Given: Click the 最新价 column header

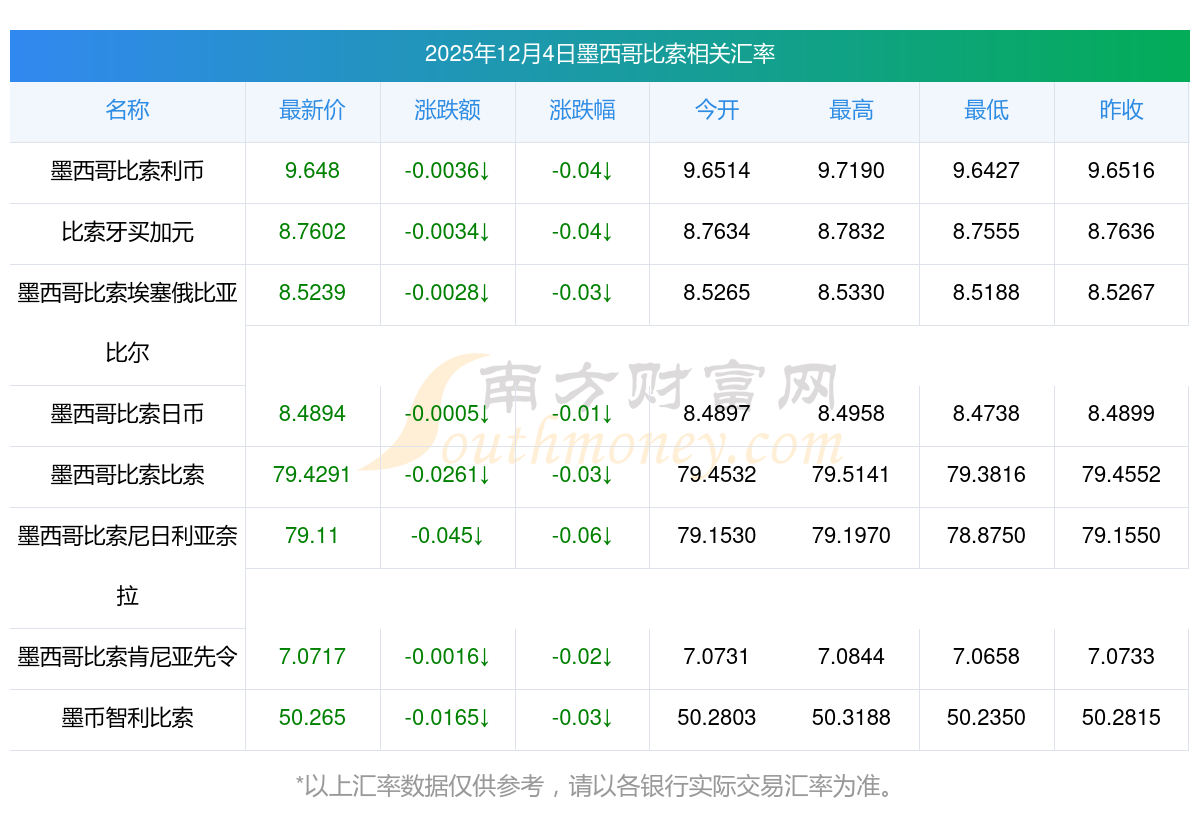Looking at the screenshot, I should pos(312,110).
